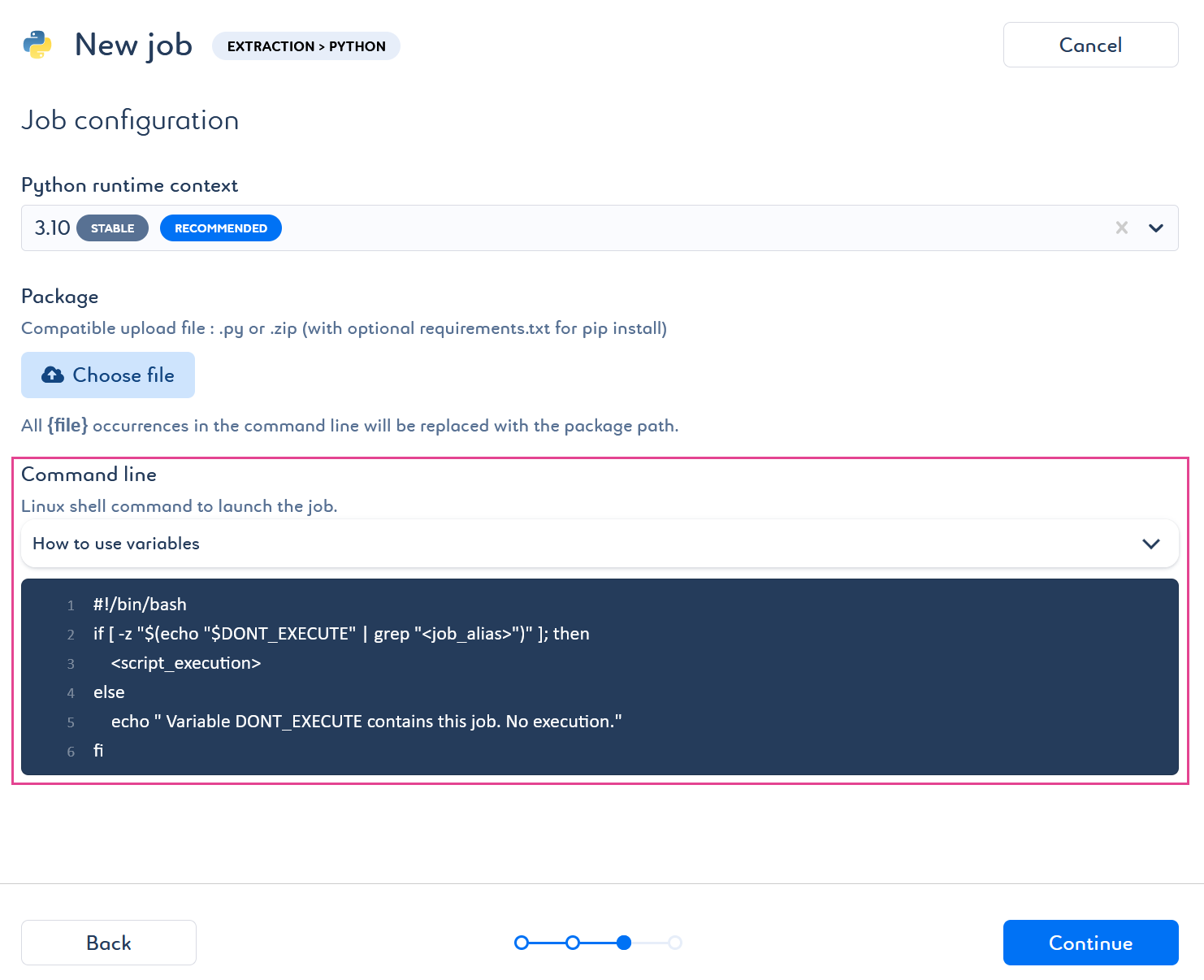Select the current third step indicator dot
1204x980 pixels.
[624, 943]
